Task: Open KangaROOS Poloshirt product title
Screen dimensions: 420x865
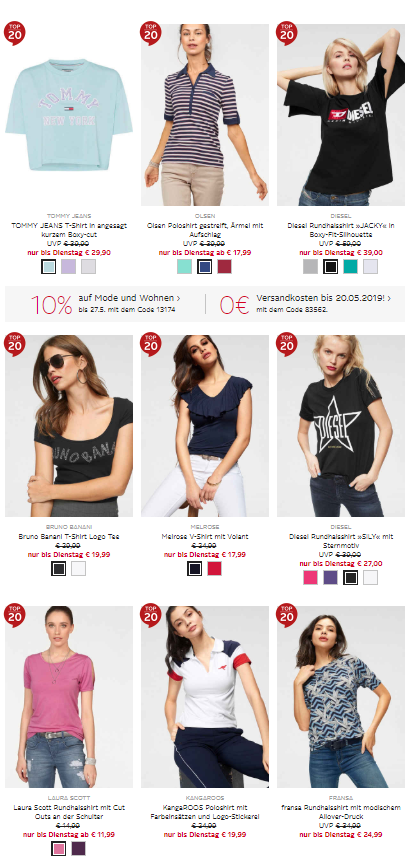Action: click(x=205, y=812)
